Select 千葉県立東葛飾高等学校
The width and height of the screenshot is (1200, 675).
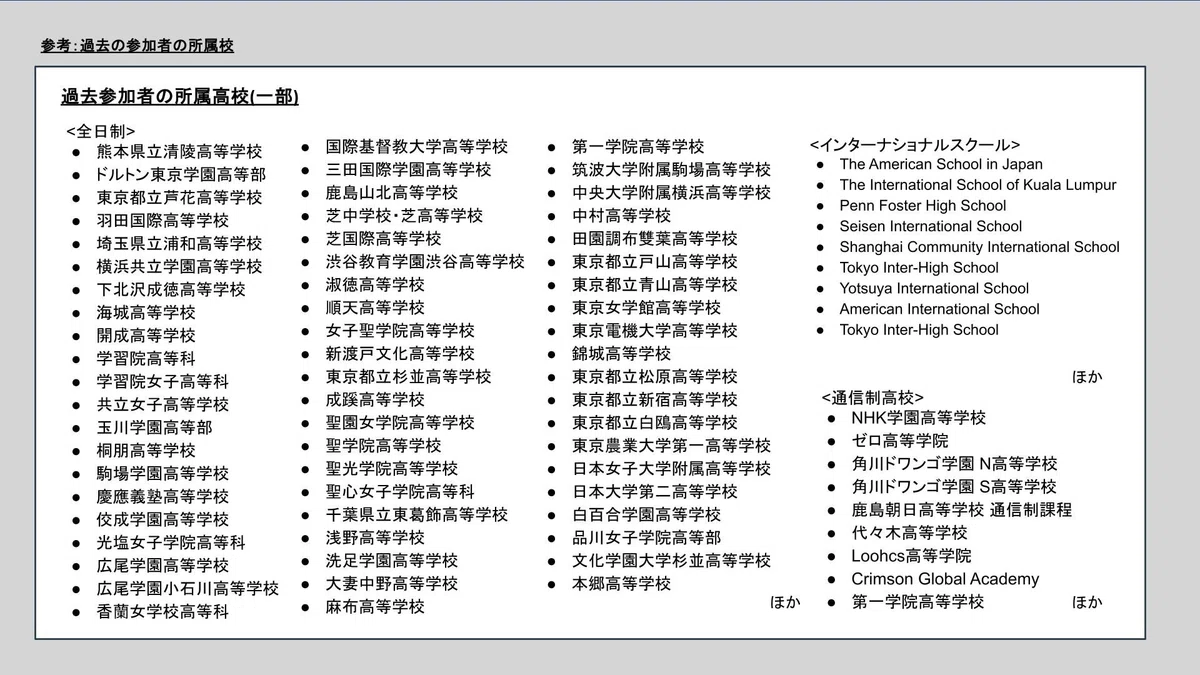pos(417,515)
